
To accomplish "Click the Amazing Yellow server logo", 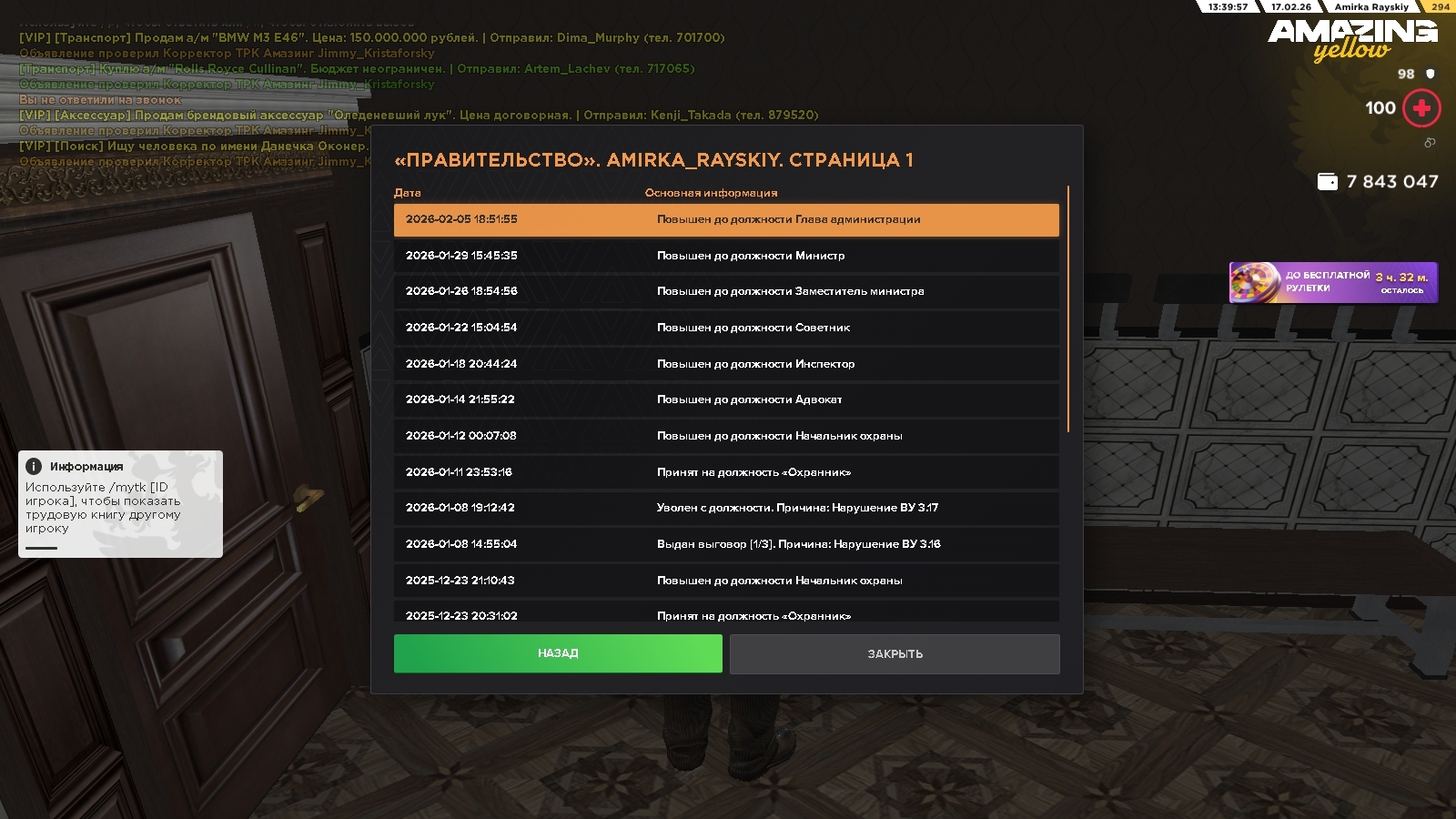I will (x=1352, y=39).
